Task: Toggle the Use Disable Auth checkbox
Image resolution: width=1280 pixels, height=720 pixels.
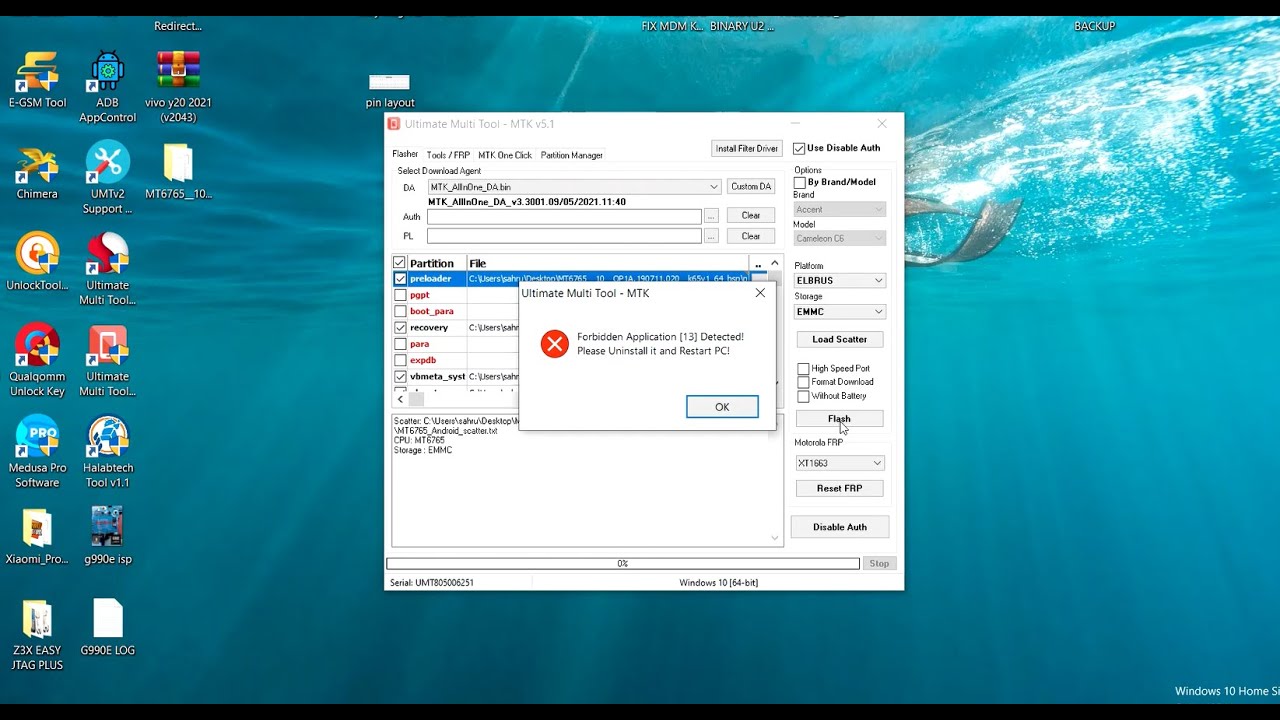Action: (x=799, y=148)
